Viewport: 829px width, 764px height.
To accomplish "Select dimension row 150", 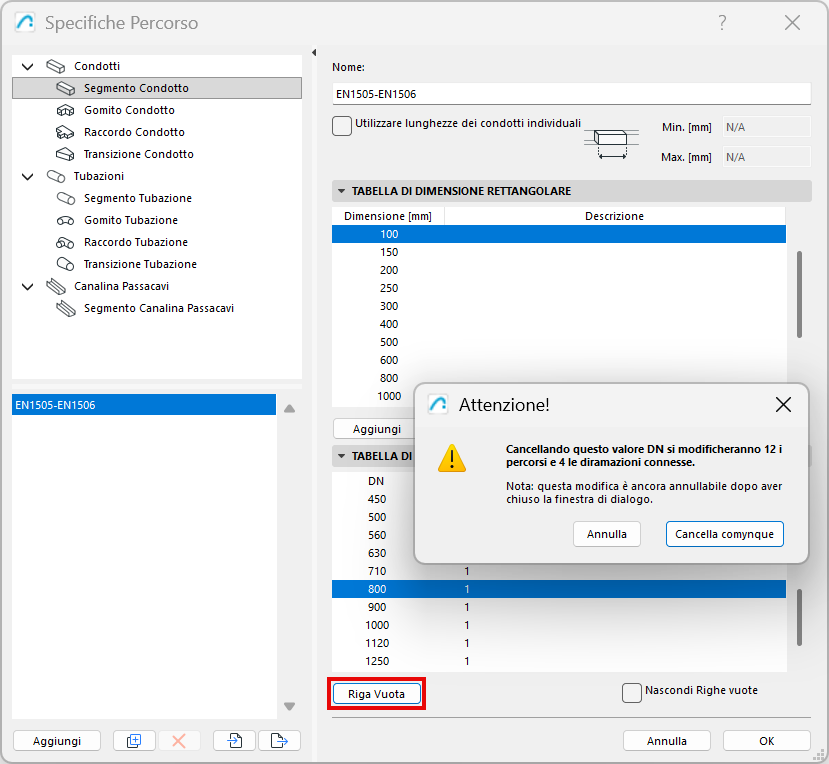I will pos(559,252).
